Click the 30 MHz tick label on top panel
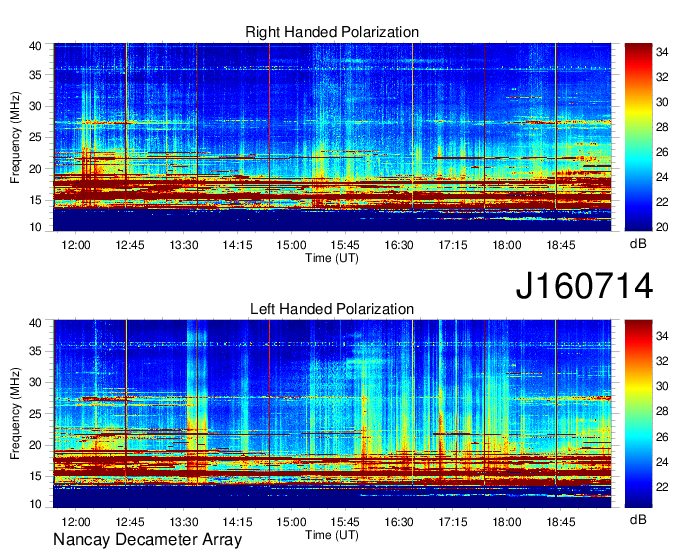The height and width of the screenshot is (552, 680). click(35, 106)
